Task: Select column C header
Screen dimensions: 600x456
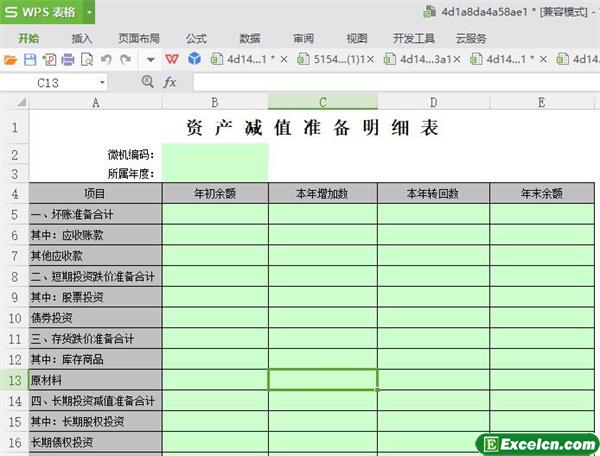Action: click(x=322, y=101)
